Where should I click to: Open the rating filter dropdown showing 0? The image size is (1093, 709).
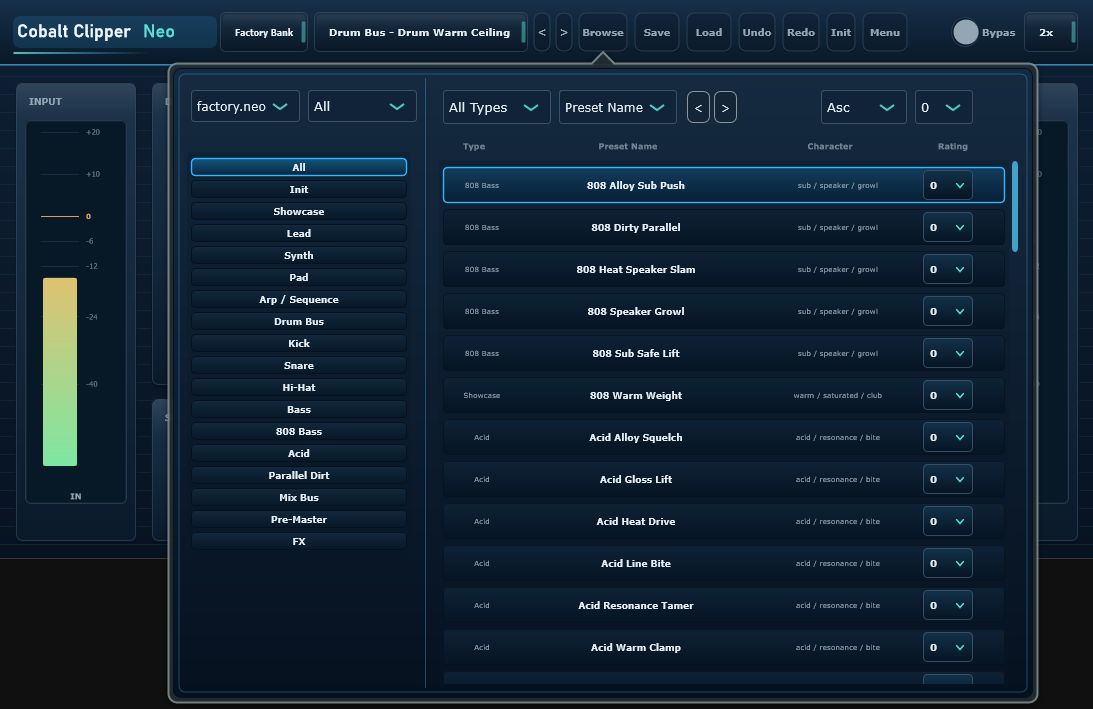pyautogui.click(x=943, y=107)
